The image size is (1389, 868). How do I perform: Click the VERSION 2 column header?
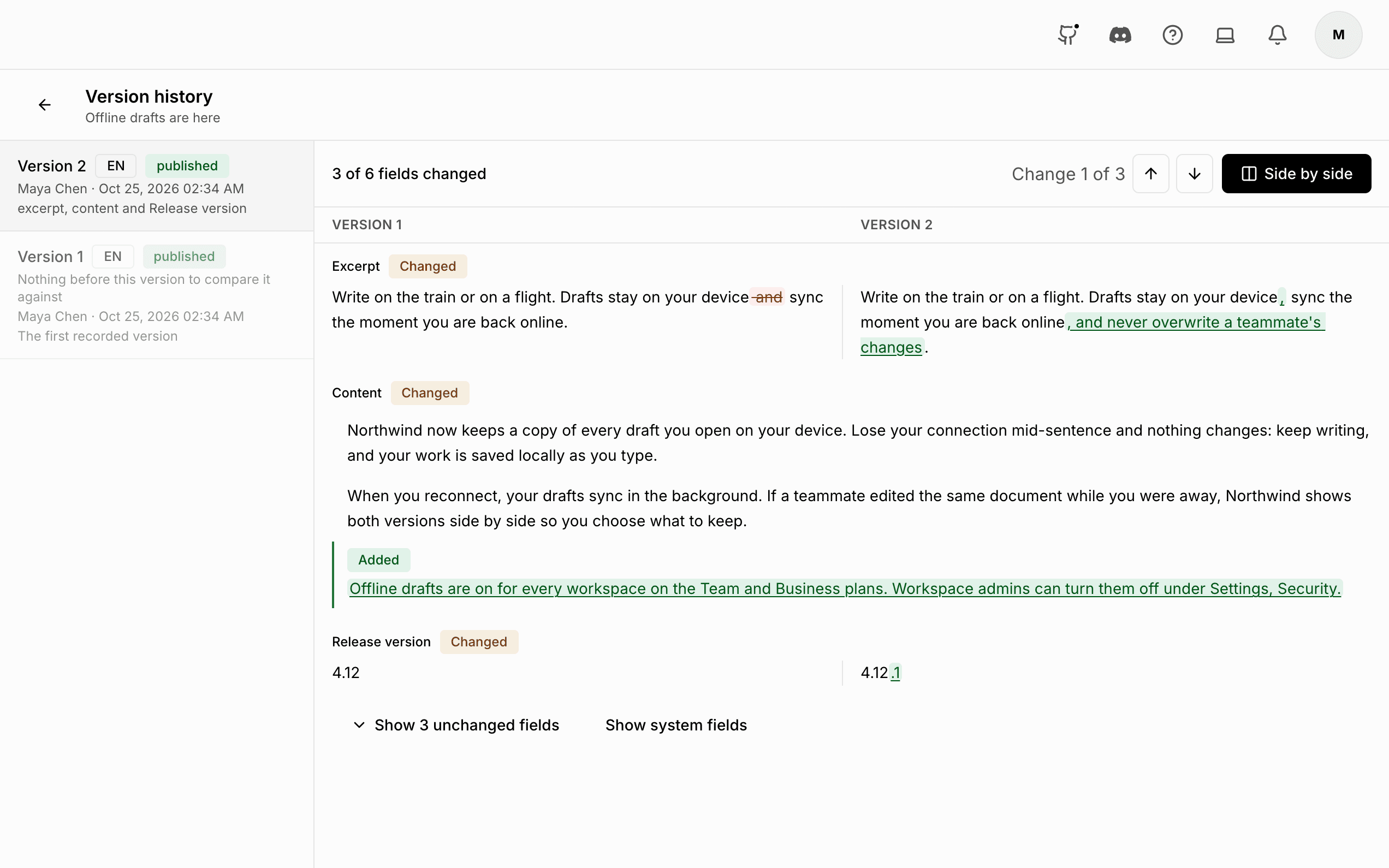tap(897, 225)
